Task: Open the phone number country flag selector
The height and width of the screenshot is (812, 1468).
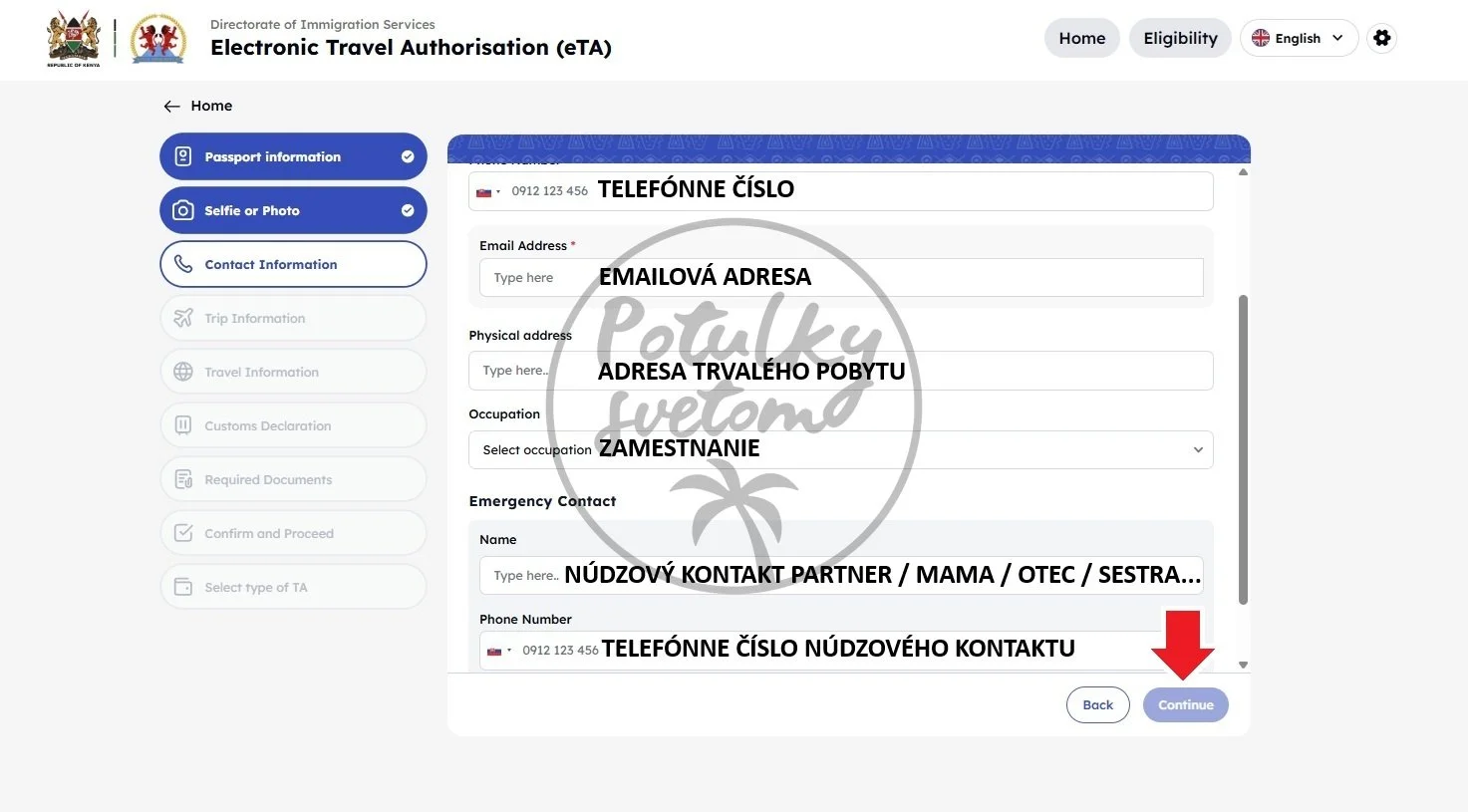Action: point(488,191)
